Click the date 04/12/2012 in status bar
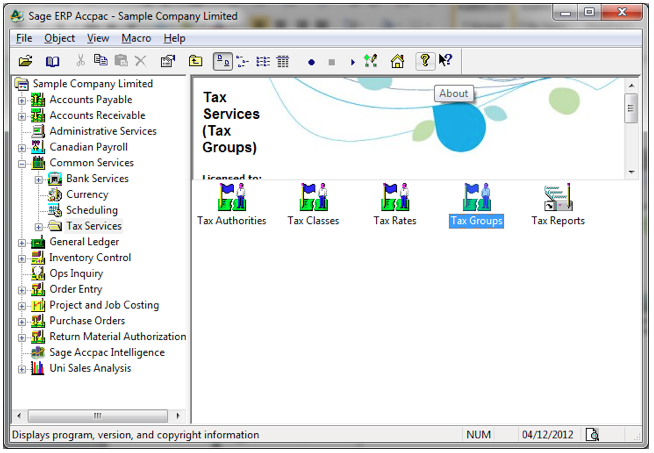This screenshot has height=453, width=654. [x=548, y=435]
